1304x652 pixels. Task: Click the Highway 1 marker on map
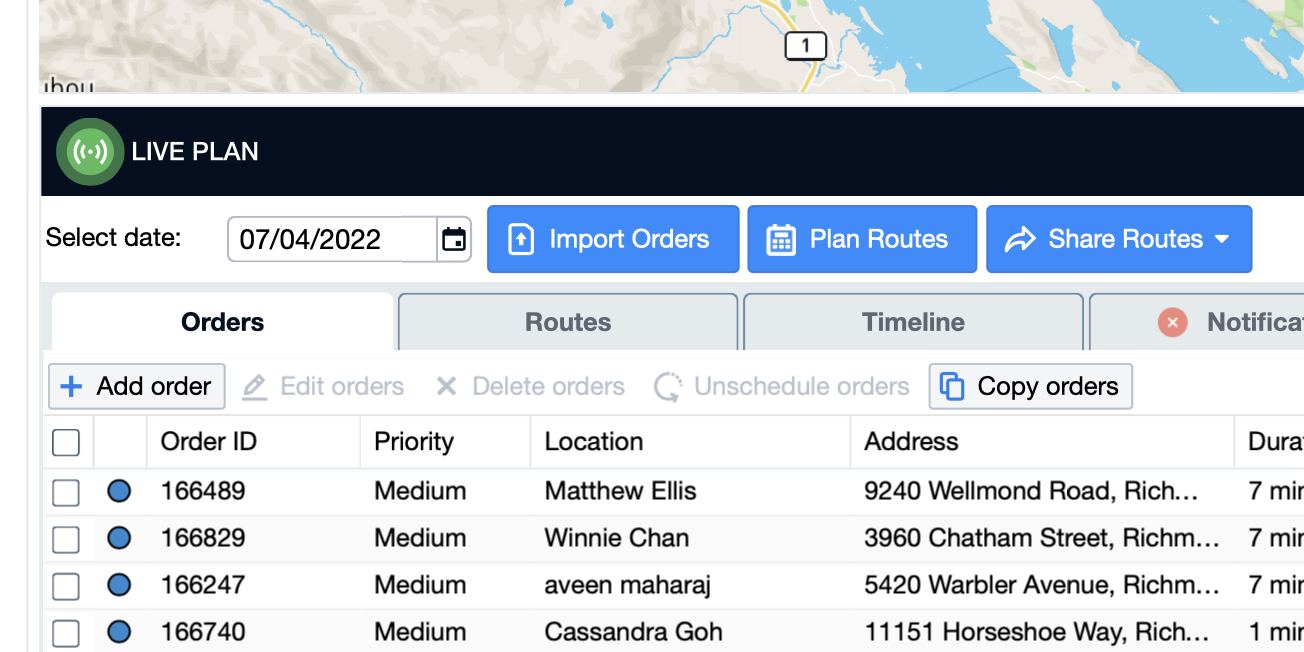point(805,45)
